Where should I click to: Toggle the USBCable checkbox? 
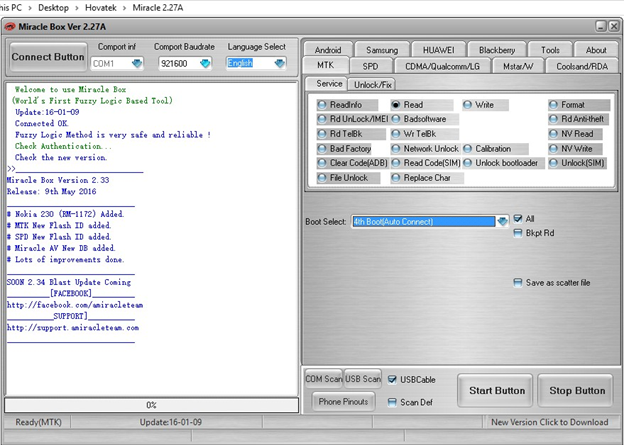[392, 379]
